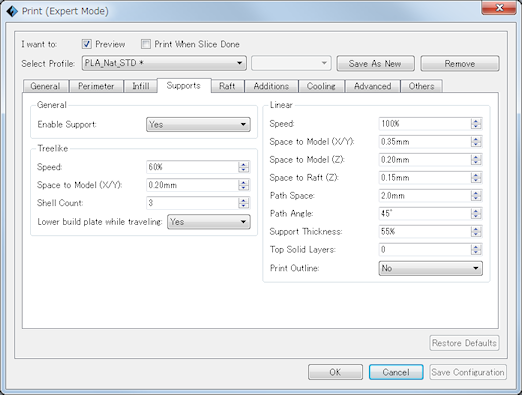Open the empty dropdown beside profile selector
Viewport: 522px width, 395px height.
point(291,63)
